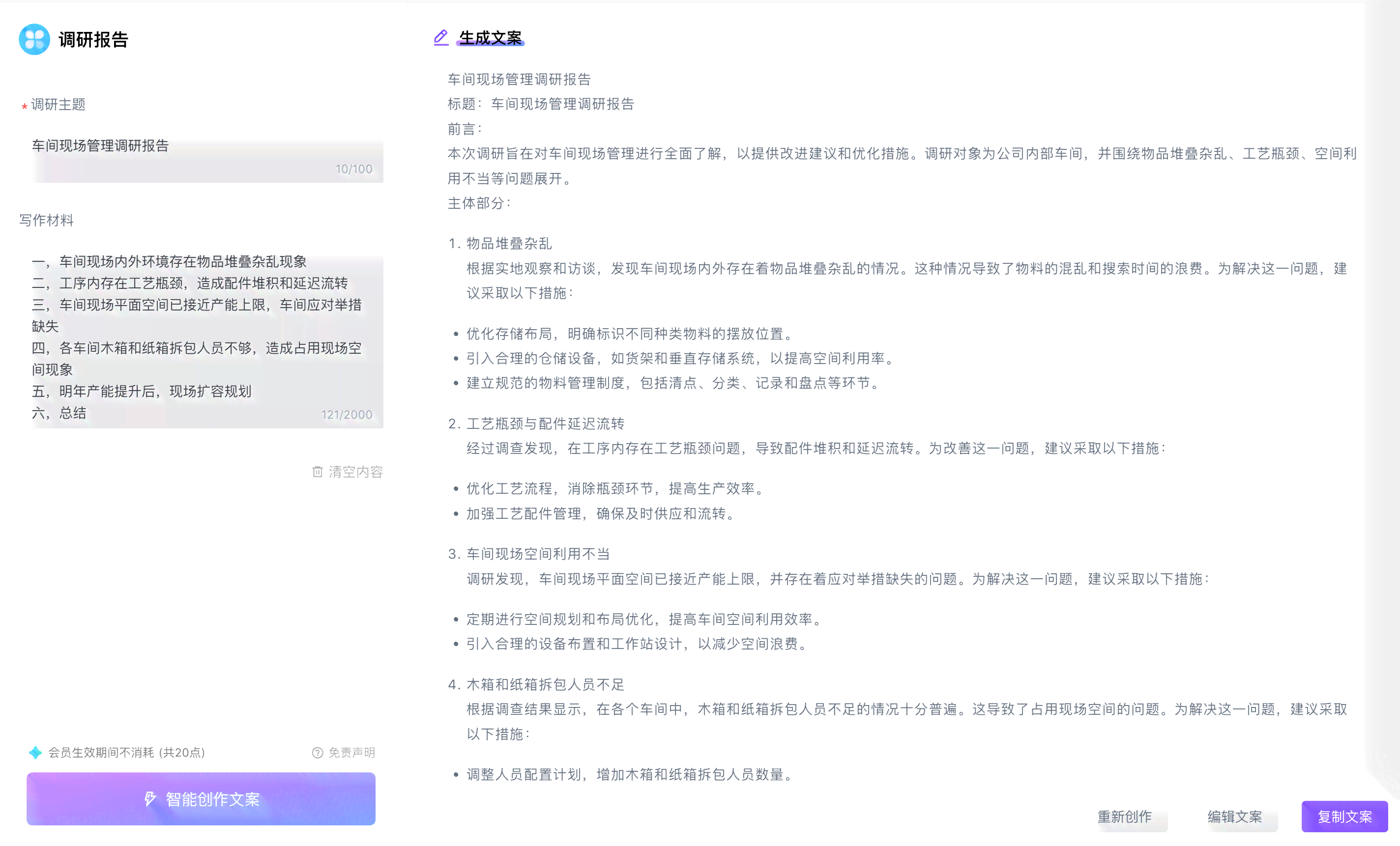The width and height of the screenshot is (1400, 846).
Task: Click the question mark icon by 免责声明
Action: point(318,752)
